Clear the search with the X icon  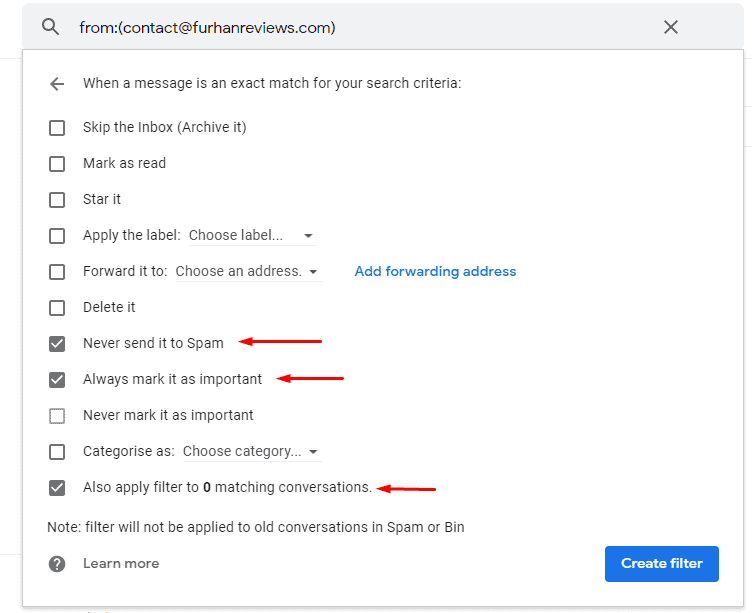pos(671,27)
